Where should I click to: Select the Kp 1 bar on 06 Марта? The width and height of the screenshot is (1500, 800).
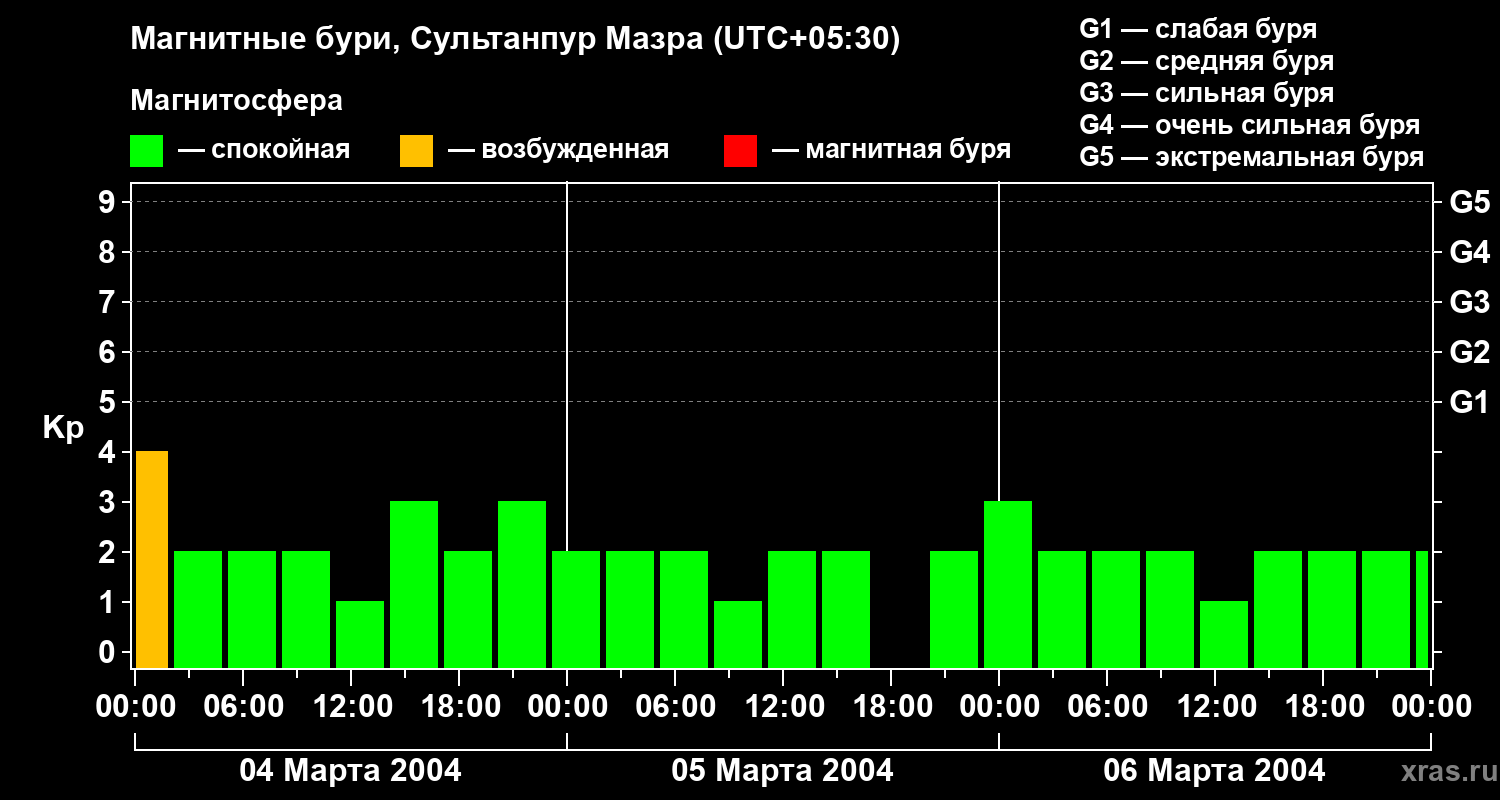coord(1224,634)
